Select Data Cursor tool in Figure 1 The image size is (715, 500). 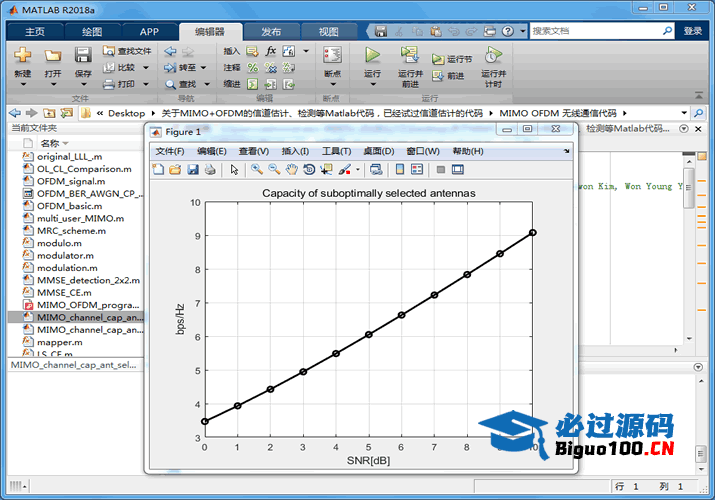326,170
